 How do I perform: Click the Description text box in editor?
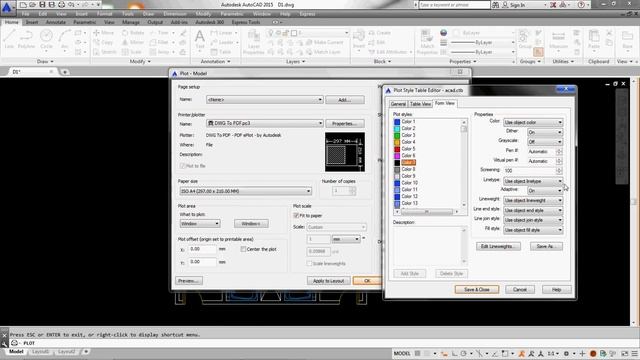click(x=430, y=245)
